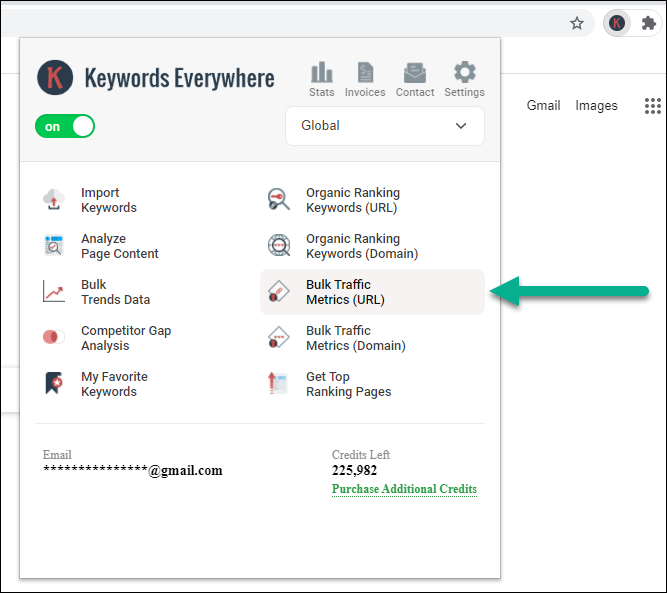Screen dimensions: 667x593
Task: Click the Global dropdown chevron arrow
Action: 461,126
